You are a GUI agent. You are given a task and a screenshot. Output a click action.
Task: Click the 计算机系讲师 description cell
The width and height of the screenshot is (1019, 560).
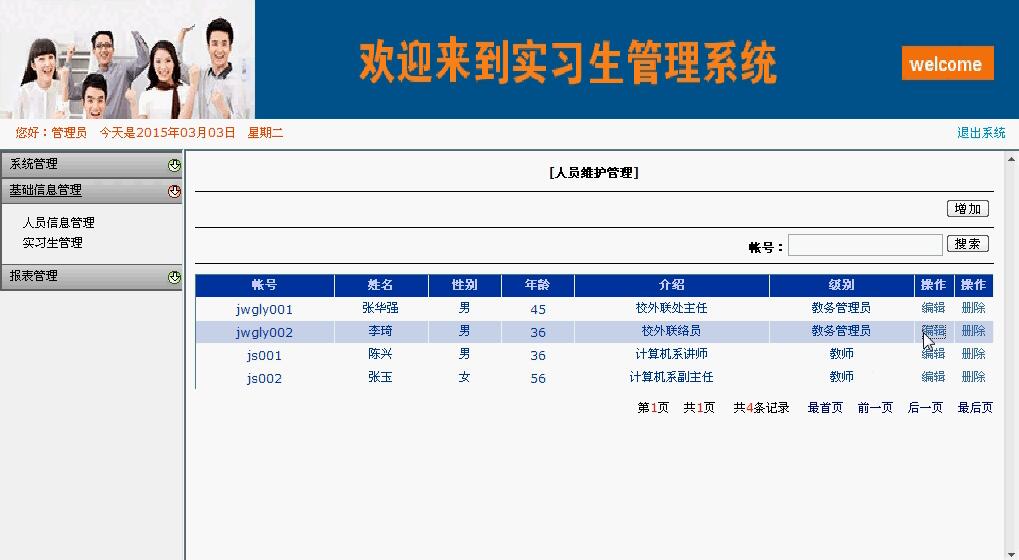click(x=671, y=353)
